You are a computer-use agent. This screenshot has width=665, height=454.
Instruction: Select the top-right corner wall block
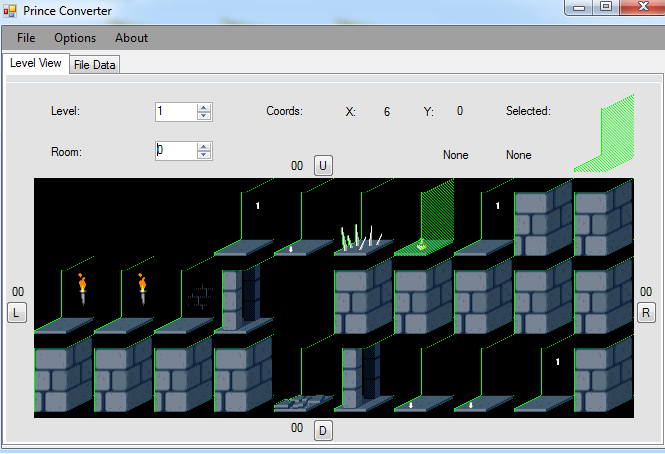604,219
